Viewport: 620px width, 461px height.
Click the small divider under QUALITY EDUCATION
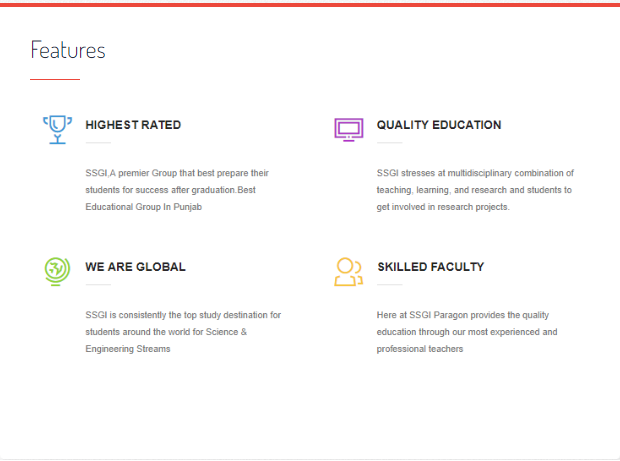pyautogui.click(x=389, y=143)
